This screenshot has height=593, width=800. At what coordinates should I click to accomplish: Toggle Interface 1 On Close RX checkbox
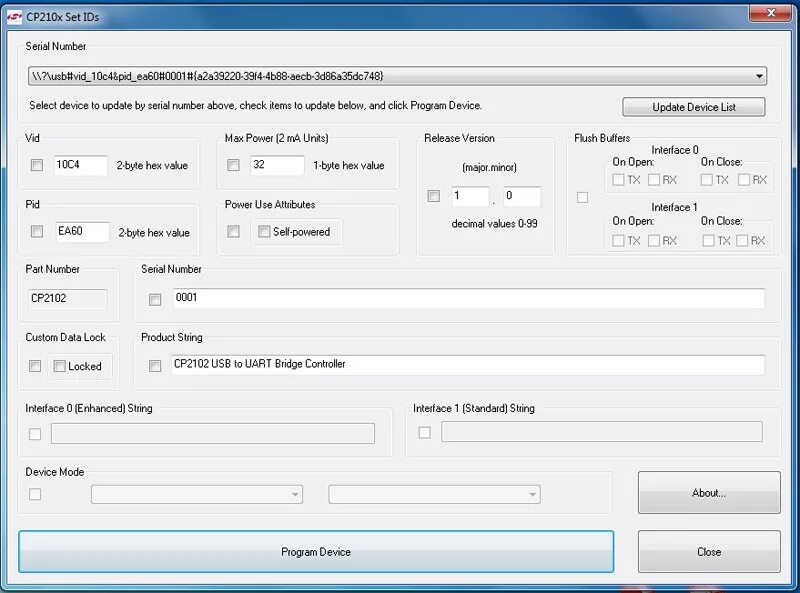742,240
